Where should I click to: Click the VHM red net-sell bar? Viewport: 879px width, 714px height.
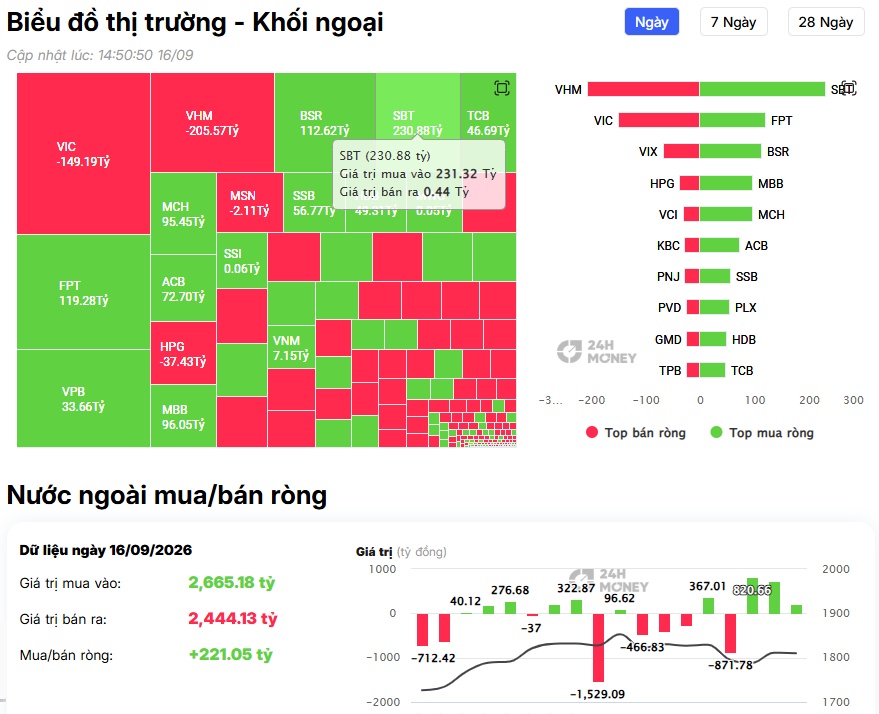click(643, 89)
